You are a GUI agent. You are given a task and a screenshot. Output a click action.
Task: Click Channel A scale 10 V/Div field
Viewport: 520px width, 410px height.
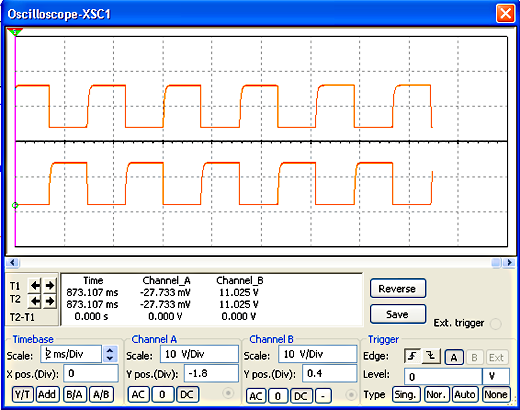199,354
